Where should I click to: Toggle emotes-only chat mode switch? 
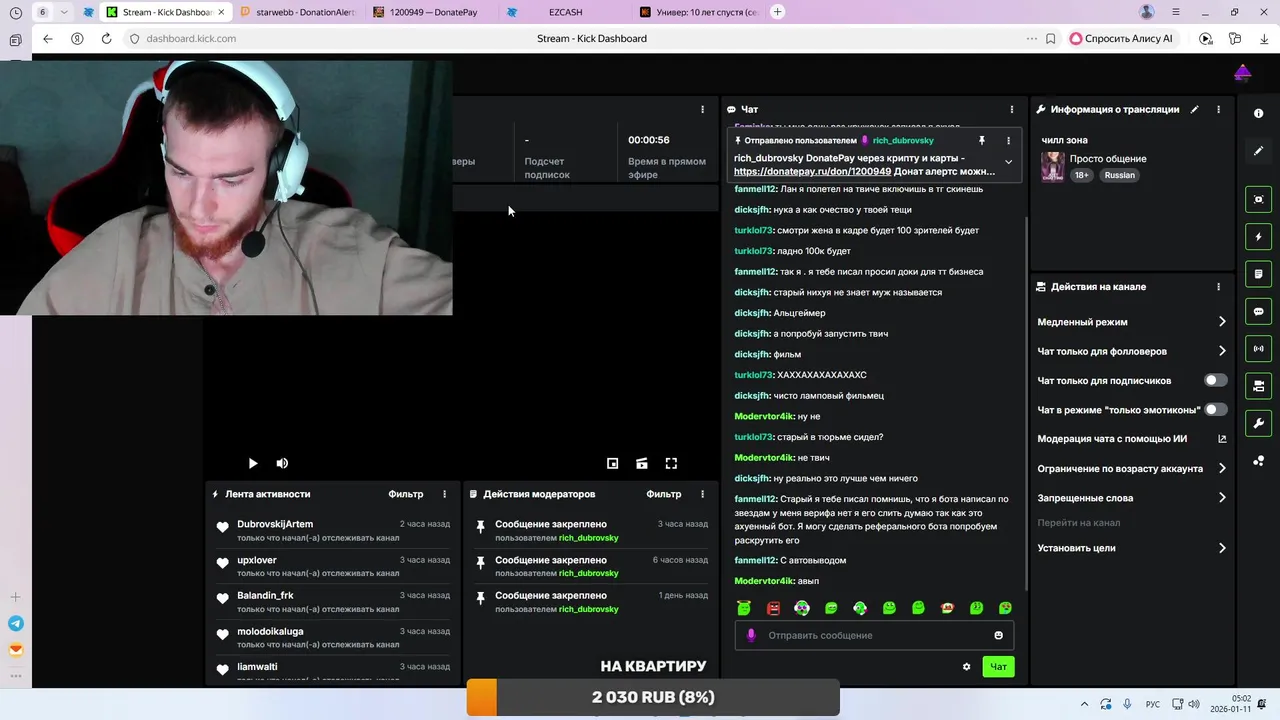tap(1215, 409)
